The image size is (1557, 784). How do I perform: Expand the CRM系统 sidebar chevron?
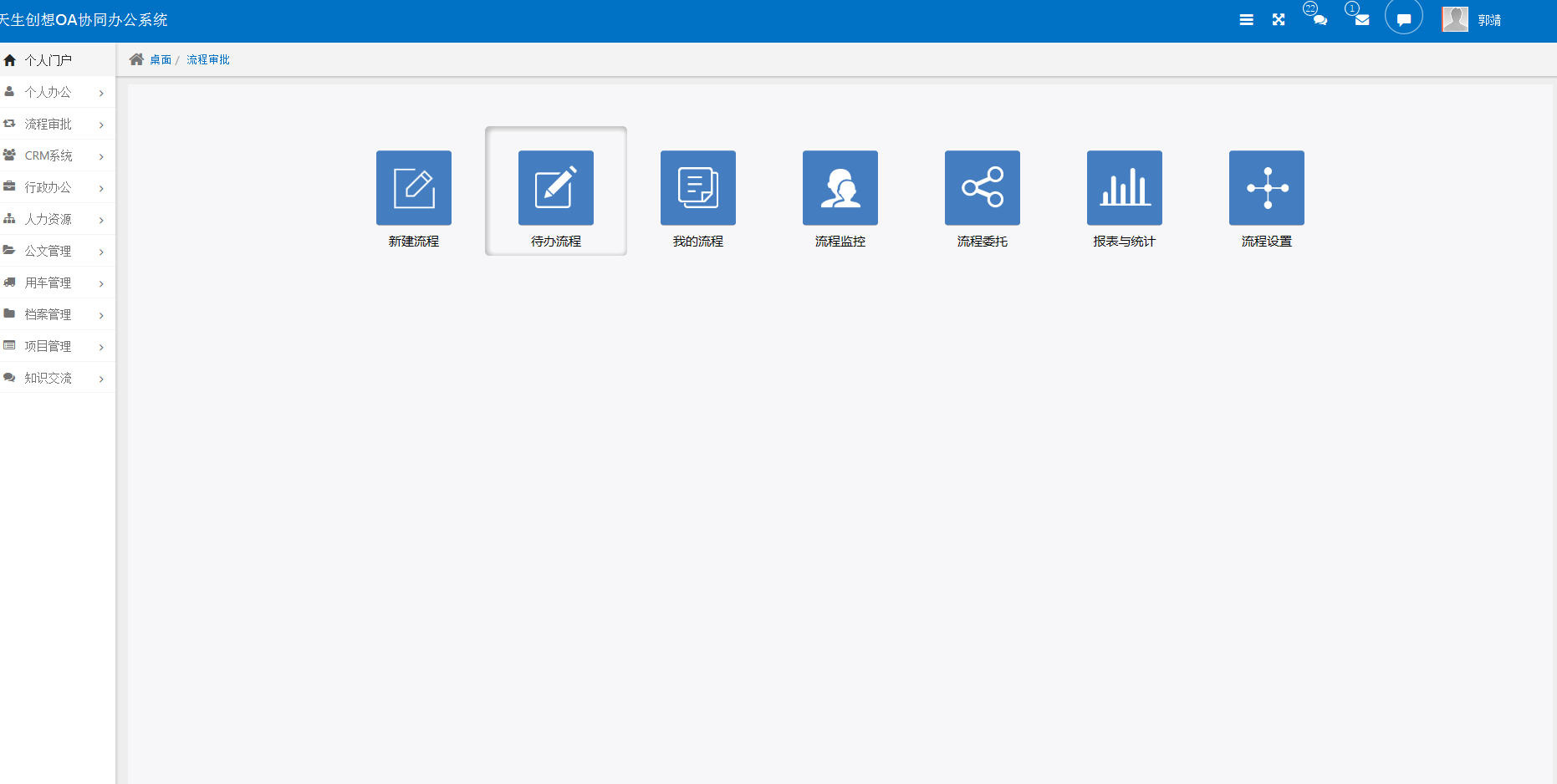(x=101, y=156)
